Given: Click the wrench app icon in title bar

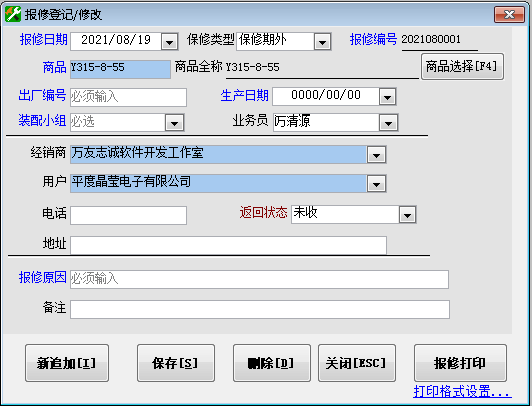Looking at the screenshot, I should (13, 14).
